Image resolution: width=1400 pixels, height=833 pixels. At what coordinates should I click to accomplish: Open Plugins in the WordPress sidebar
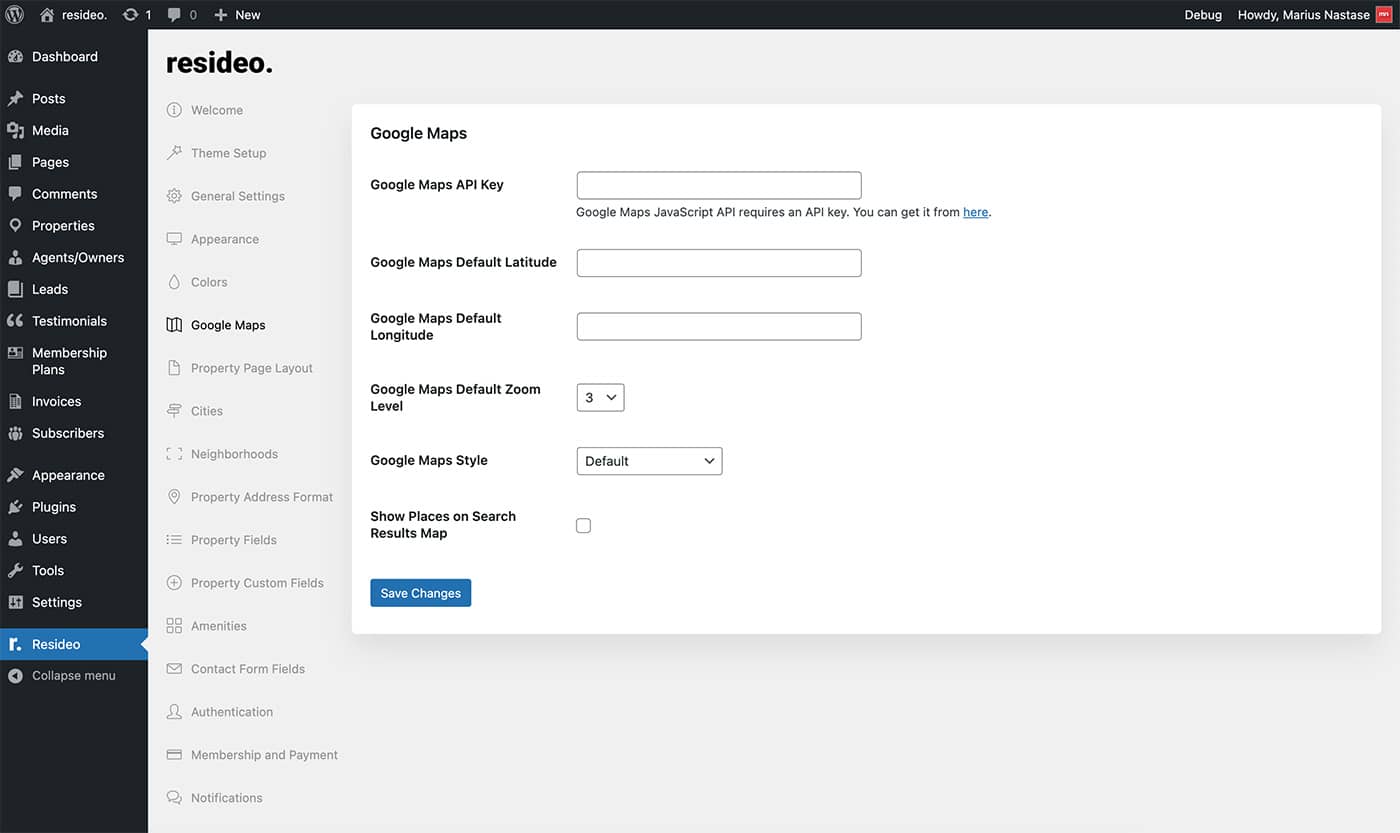[53, 507]
